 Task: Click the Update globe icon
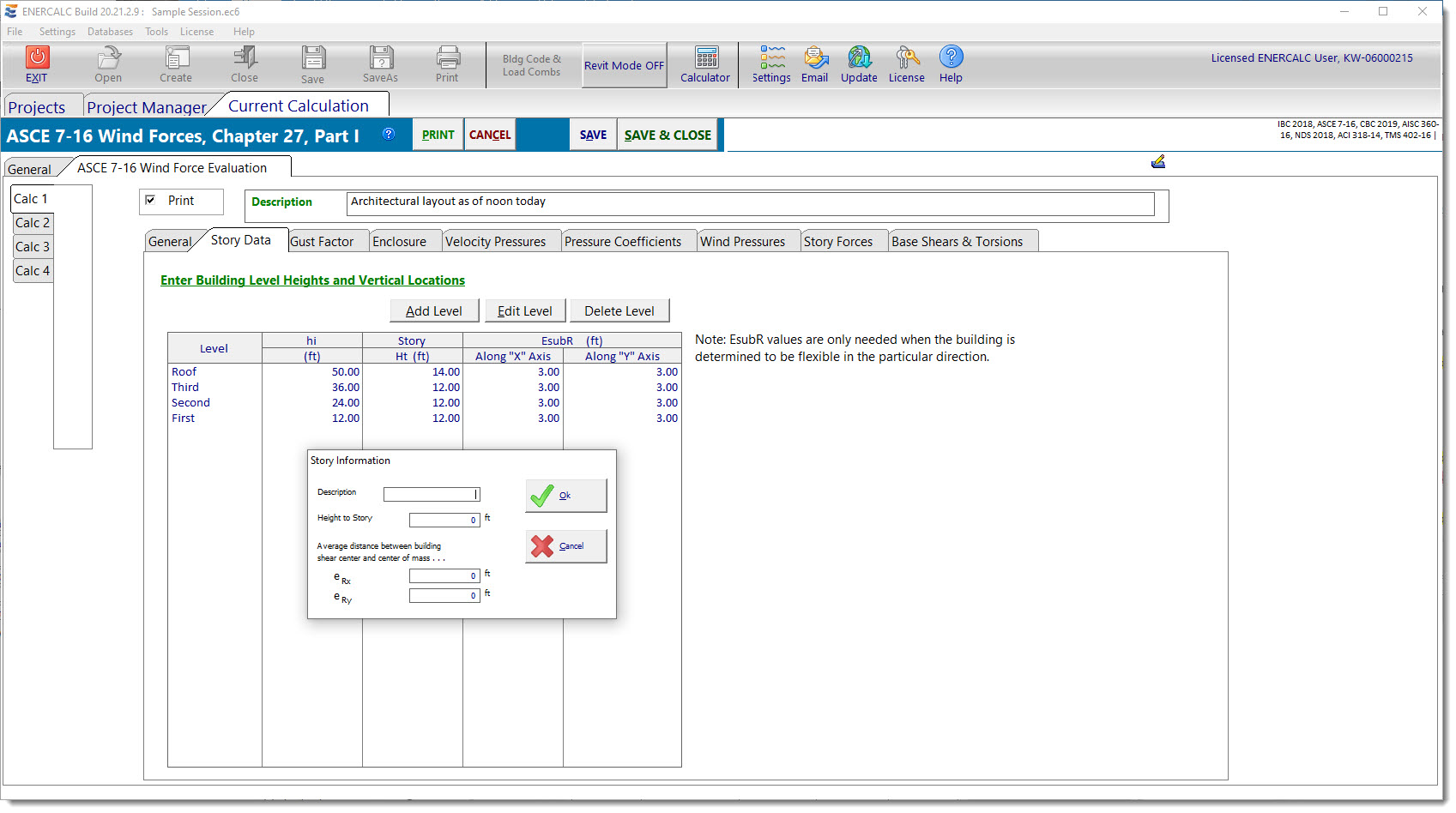[859, 57]
